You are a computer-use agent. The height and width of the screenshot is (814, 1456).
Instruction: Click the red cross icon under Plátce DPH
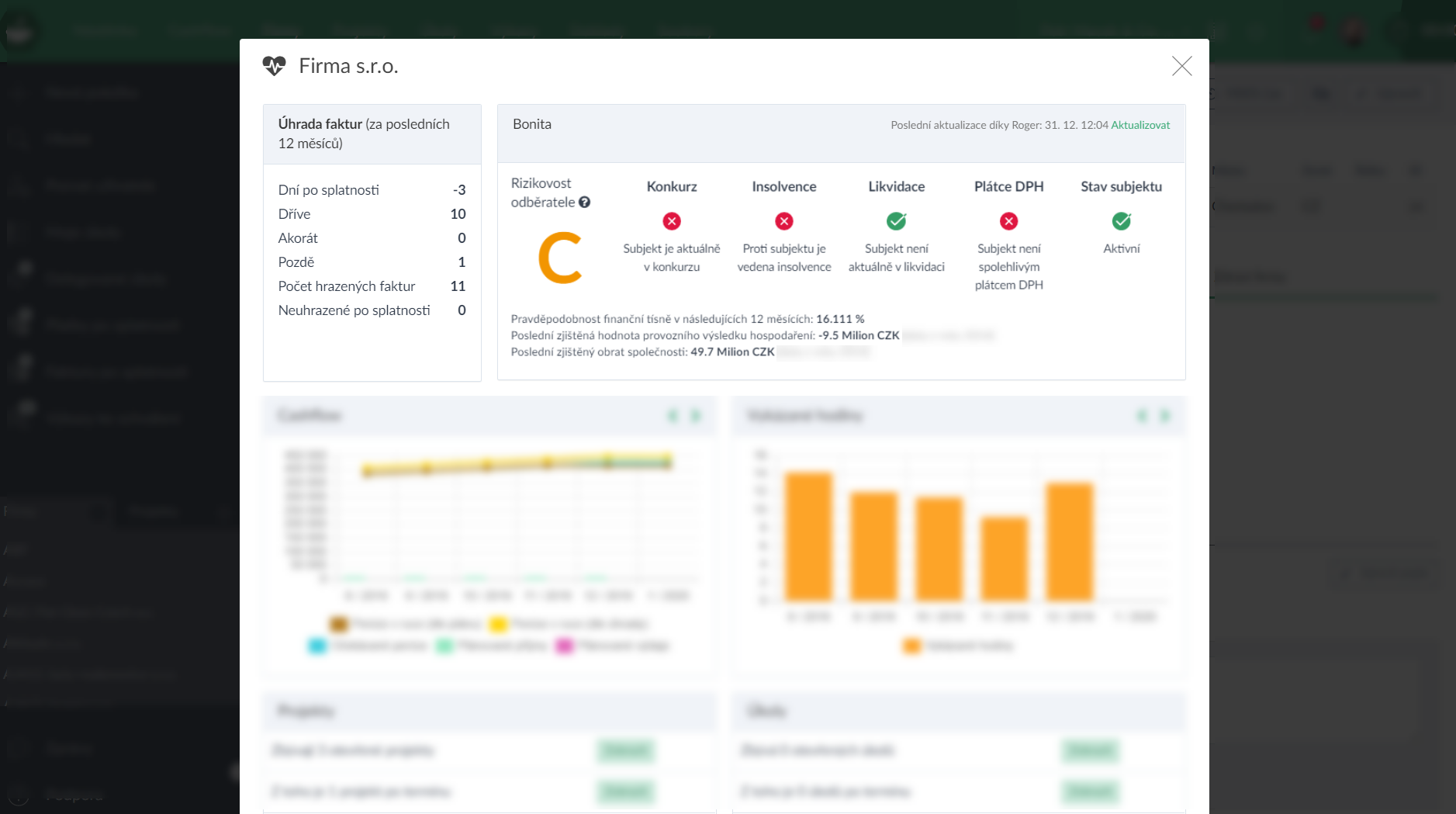pos(1008,221)
